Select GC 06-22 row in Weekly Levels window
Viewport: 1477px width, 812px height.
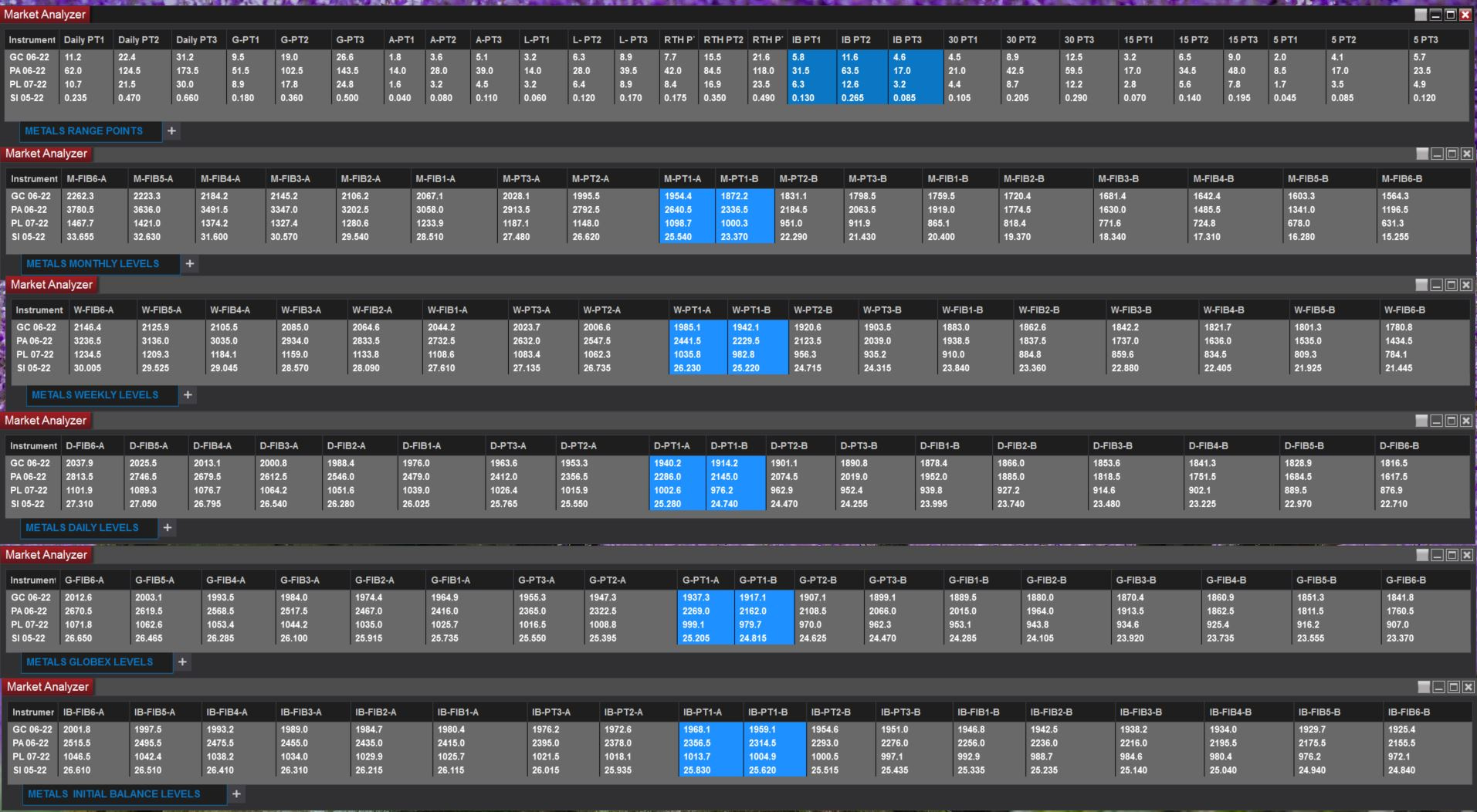point(740,328)
